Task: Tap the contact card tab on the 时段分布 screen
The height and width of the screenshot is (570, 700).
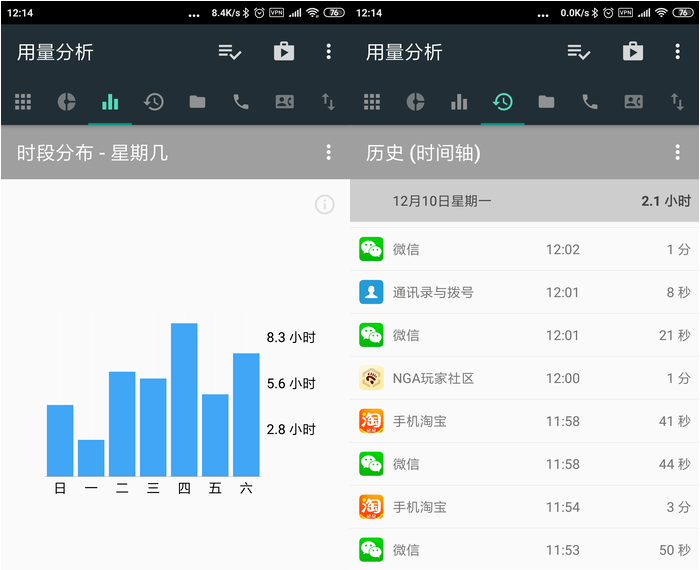Action: pyautogui.click(x=284, y=101)
